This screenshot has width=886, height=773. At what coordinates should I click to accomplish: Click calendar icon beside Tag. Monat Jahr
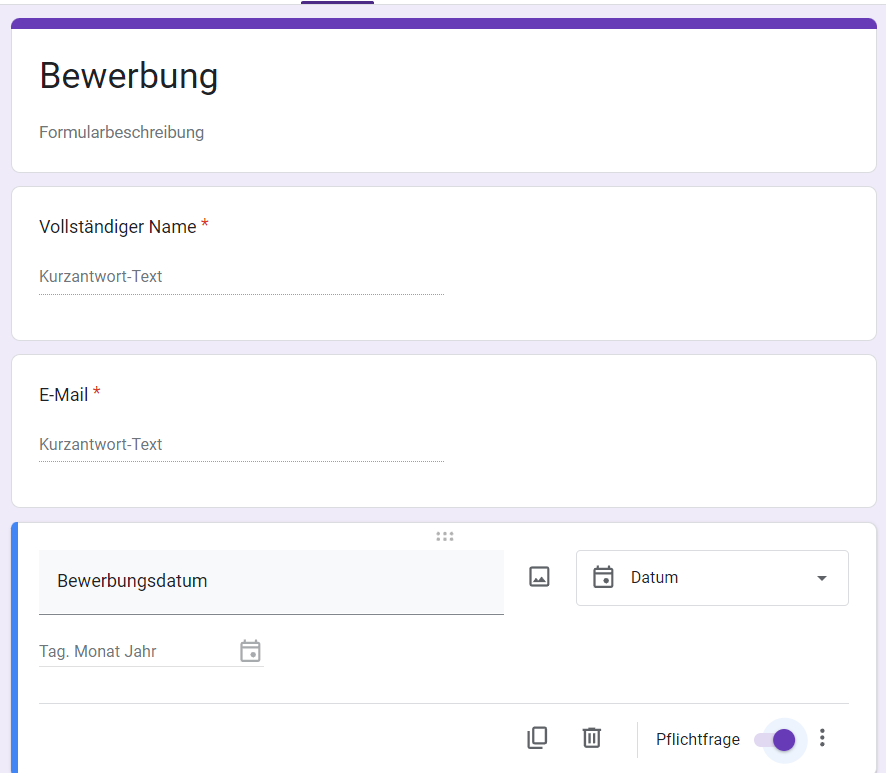(x=250, y=651)
